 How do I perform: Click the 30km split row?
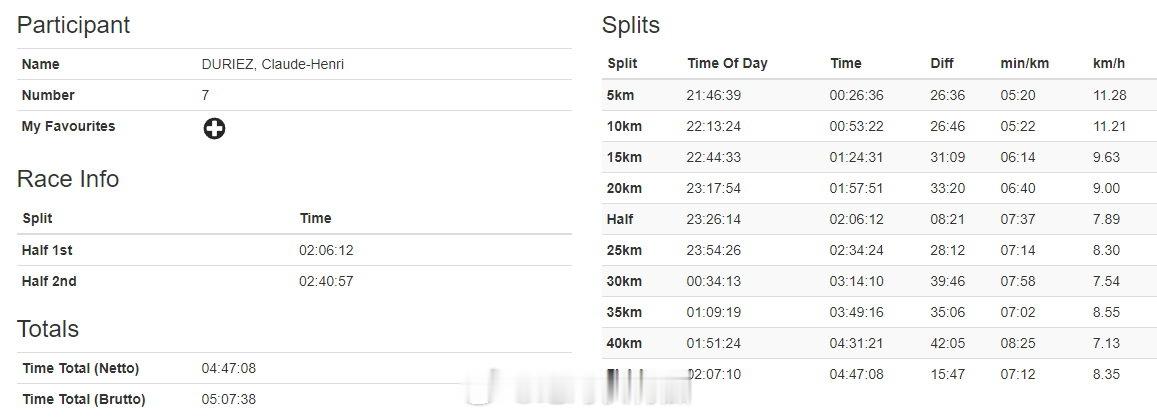(x=879, y=281)
